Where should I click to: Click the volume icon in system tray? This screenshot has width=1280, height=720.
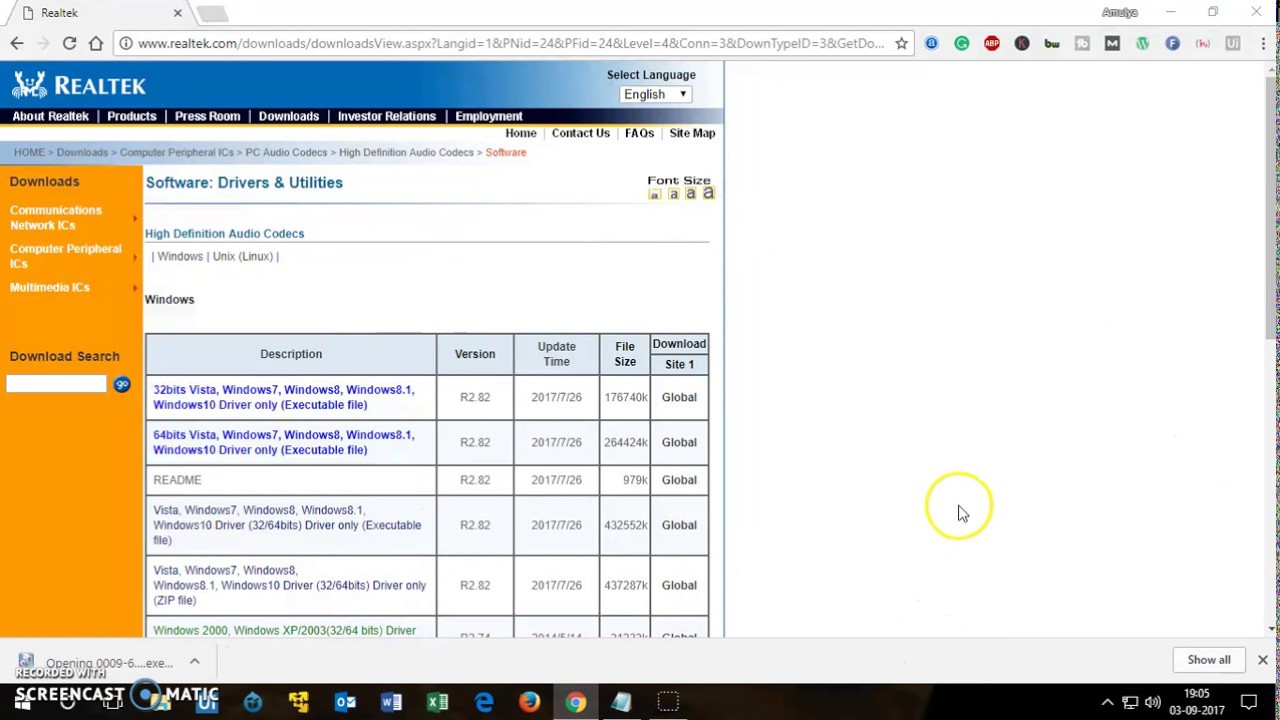click(x=1153, y=702)
